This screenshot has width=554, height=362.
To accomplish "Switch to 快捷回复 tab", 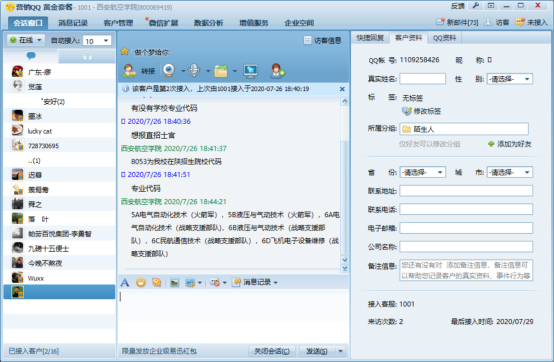I will coord(370,38).
